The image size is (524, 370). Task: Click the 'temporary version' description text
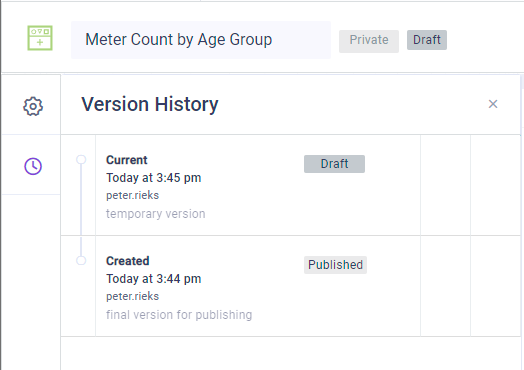[x=155, y=214]
